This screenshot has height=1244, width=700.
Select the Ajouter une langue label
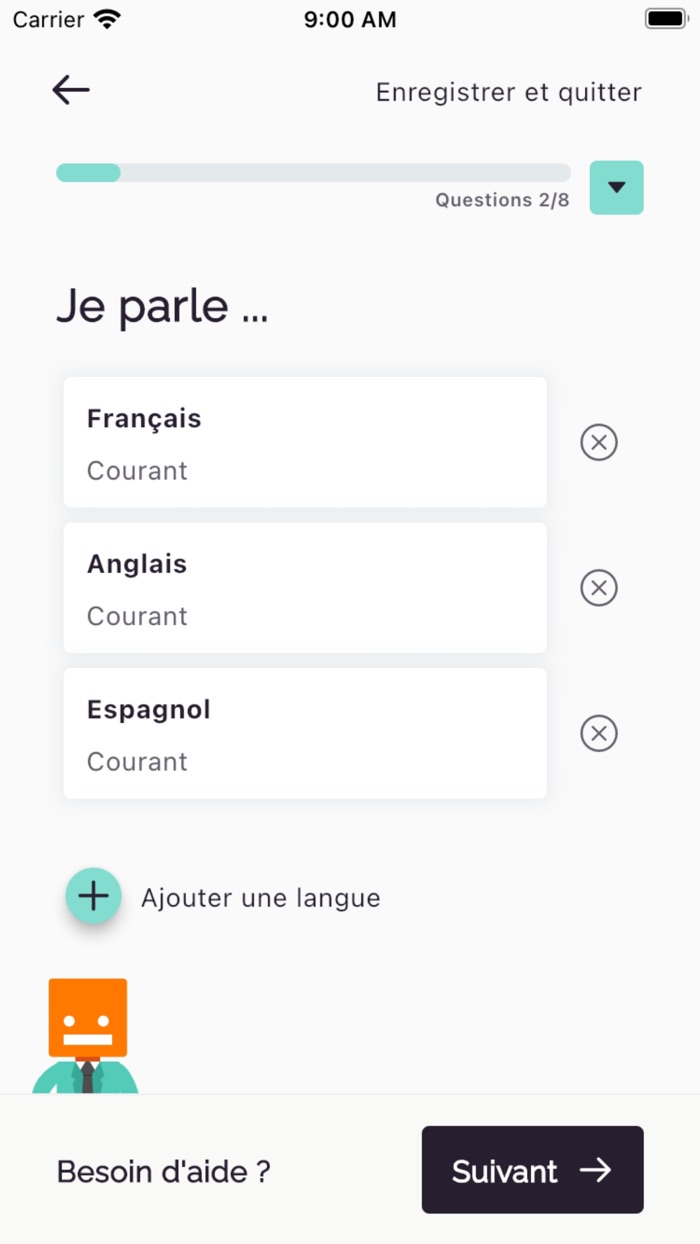pos(260,898)
